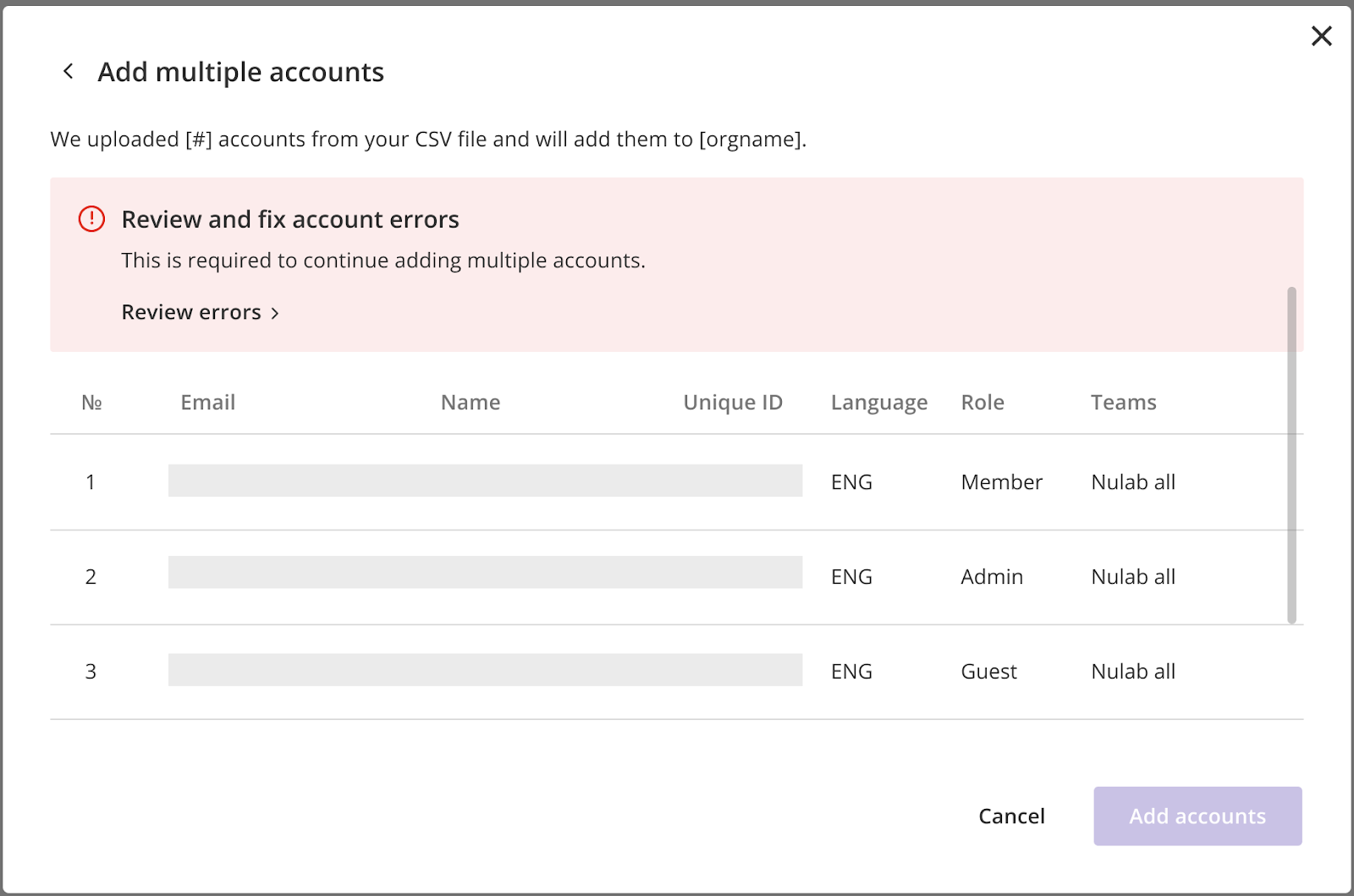Select the Member role in row 1
Viewport: 1354px width, 896px height.
click(x=1001, y=482)
